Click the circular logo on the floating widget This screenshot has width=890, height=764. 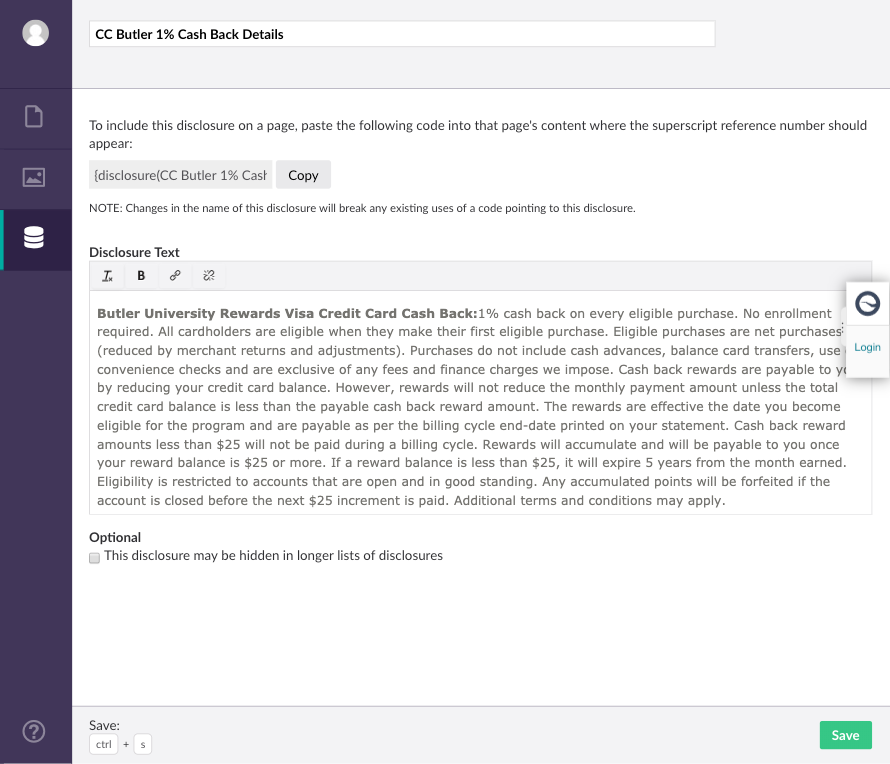tap(868, 303)
